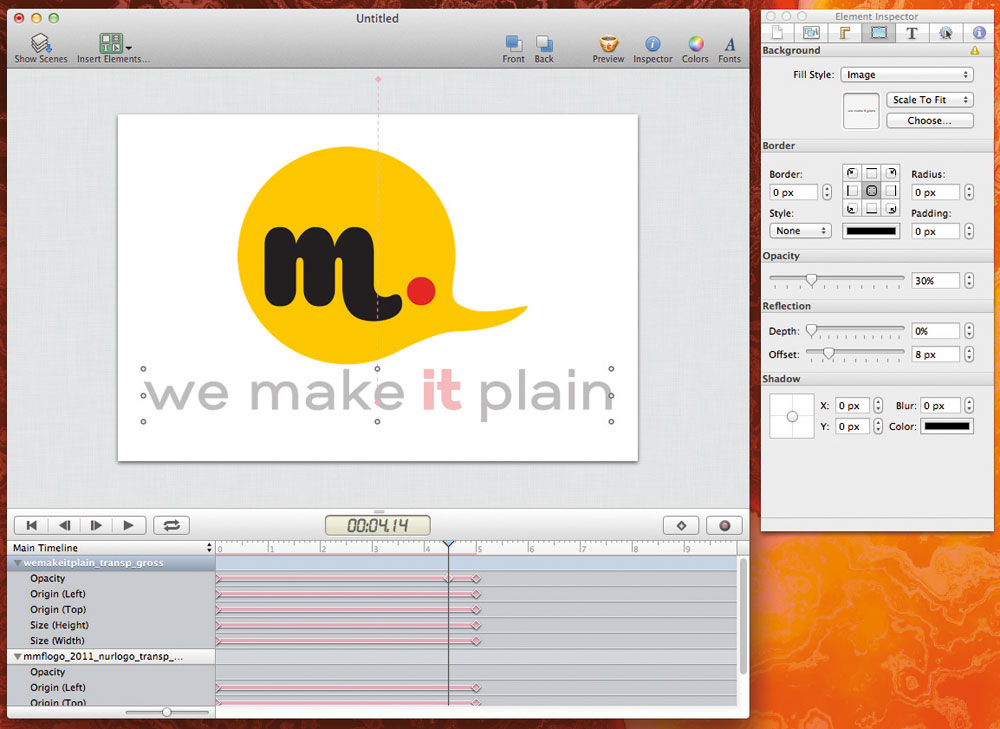Click the timeline zoom slider
Viewport: 1000px width, 729px height.
(x=167, y=712)
